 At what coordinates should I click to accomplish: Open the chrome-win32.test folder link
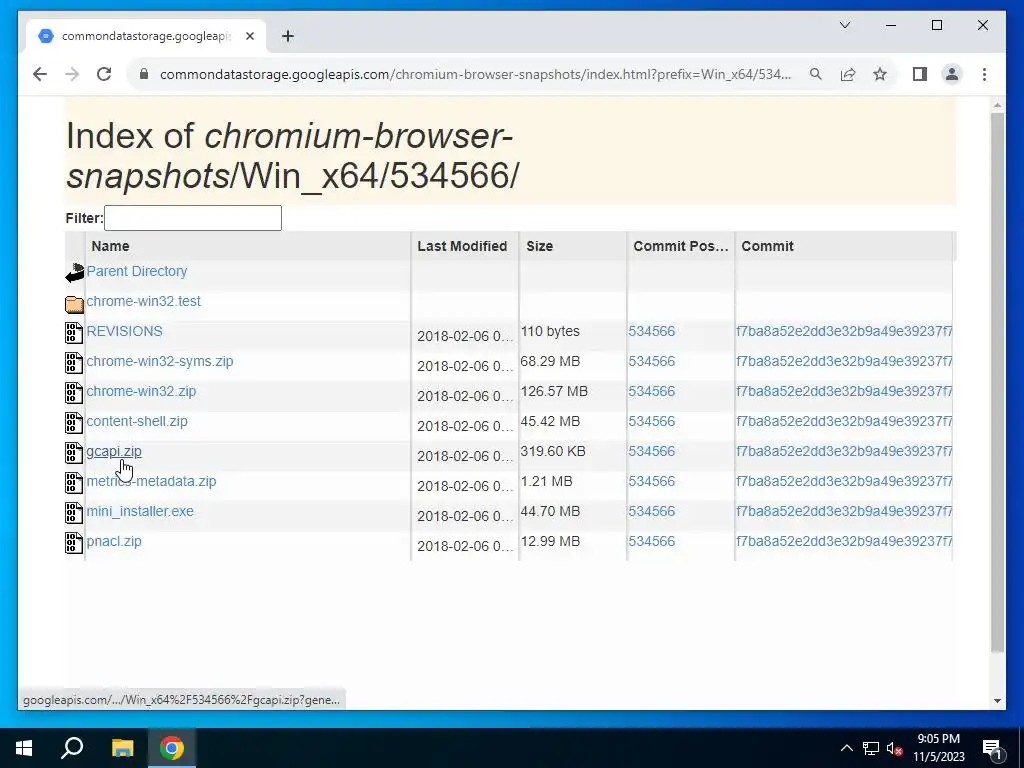coord(143,301)
